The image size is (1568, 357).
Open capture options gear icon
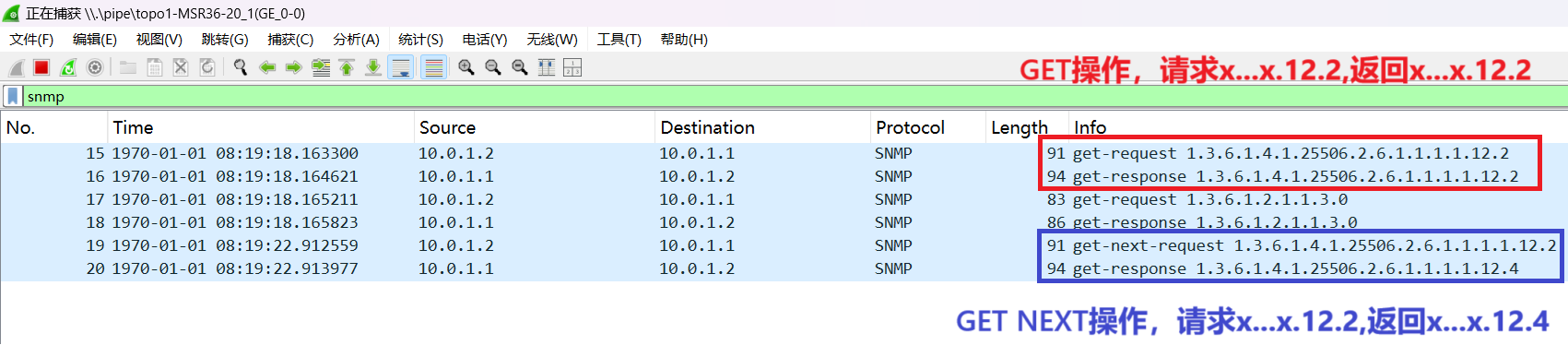[95, 67]
